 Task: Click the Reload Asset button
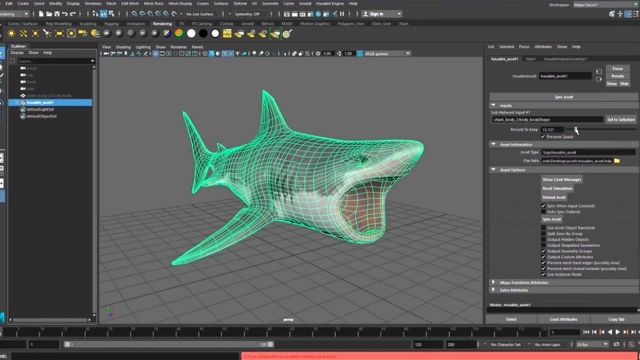pos(554,198)
